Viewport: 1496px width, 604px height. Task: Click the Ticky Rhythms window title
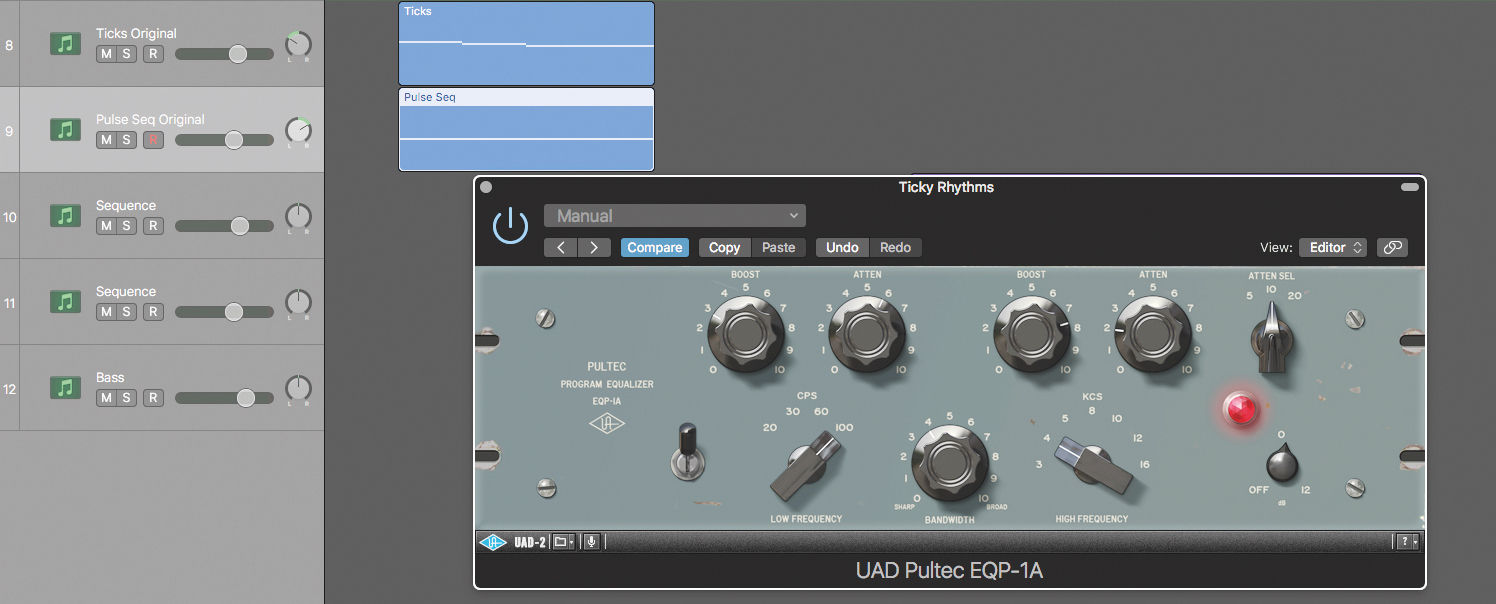tap(946, 187)
